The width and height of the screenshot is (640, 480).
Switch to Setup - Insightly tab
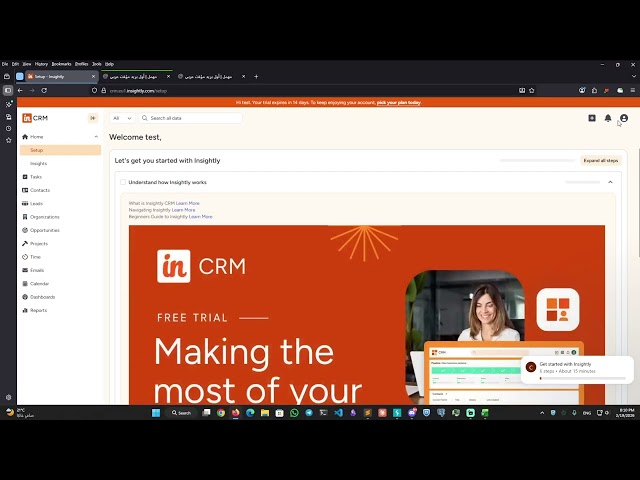coord(62,76)
